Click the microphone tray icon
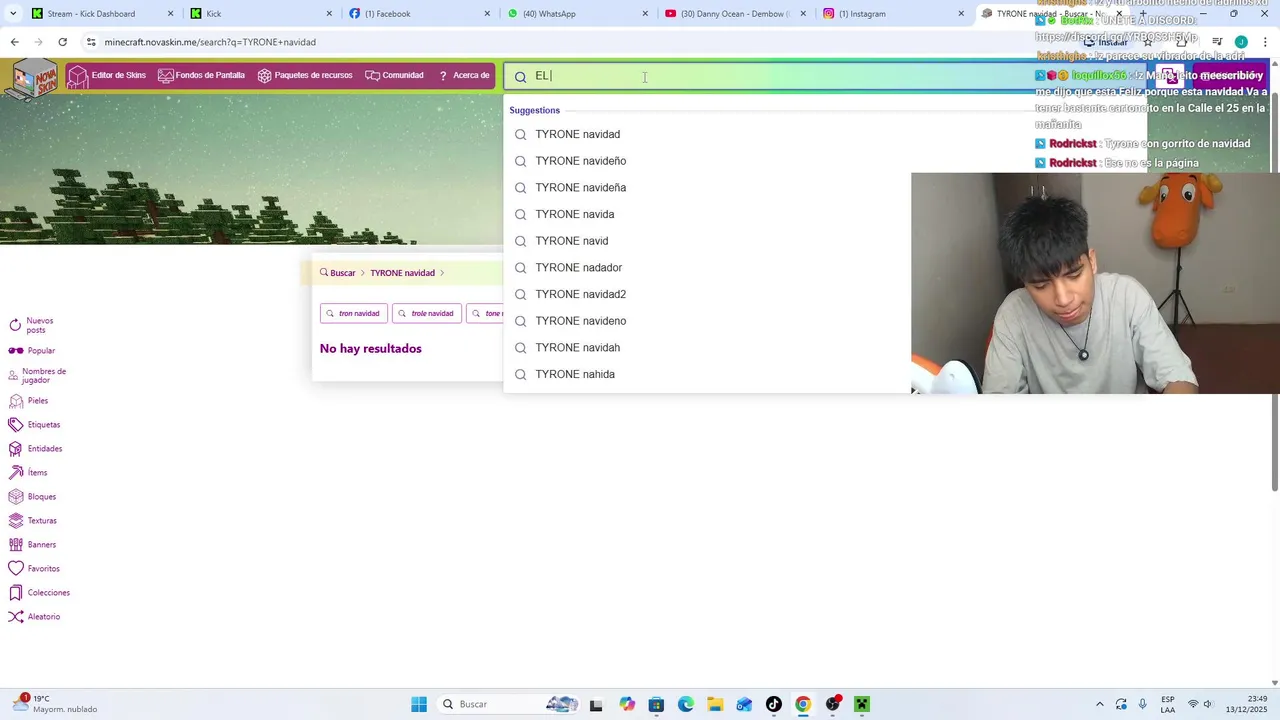The width and height of the screenshot is (1280, 720). (1142, 704)
